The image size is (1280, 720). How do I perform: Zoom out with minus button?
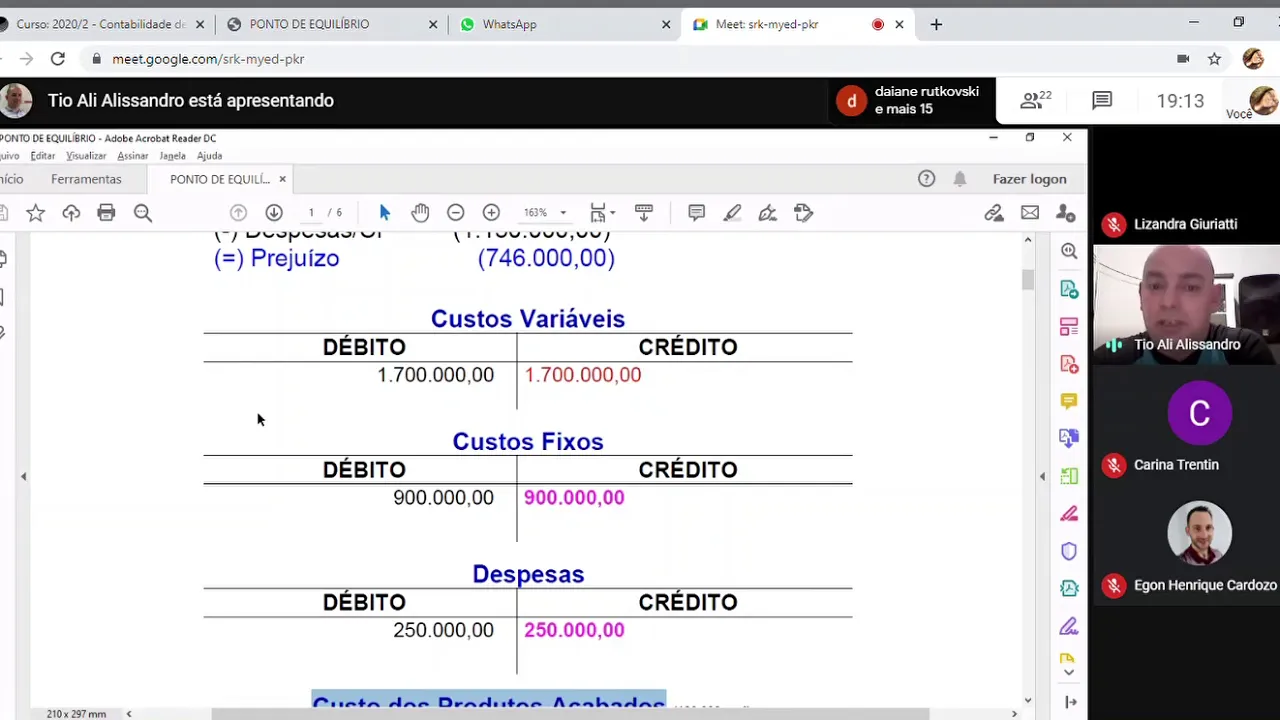point(455,212)
